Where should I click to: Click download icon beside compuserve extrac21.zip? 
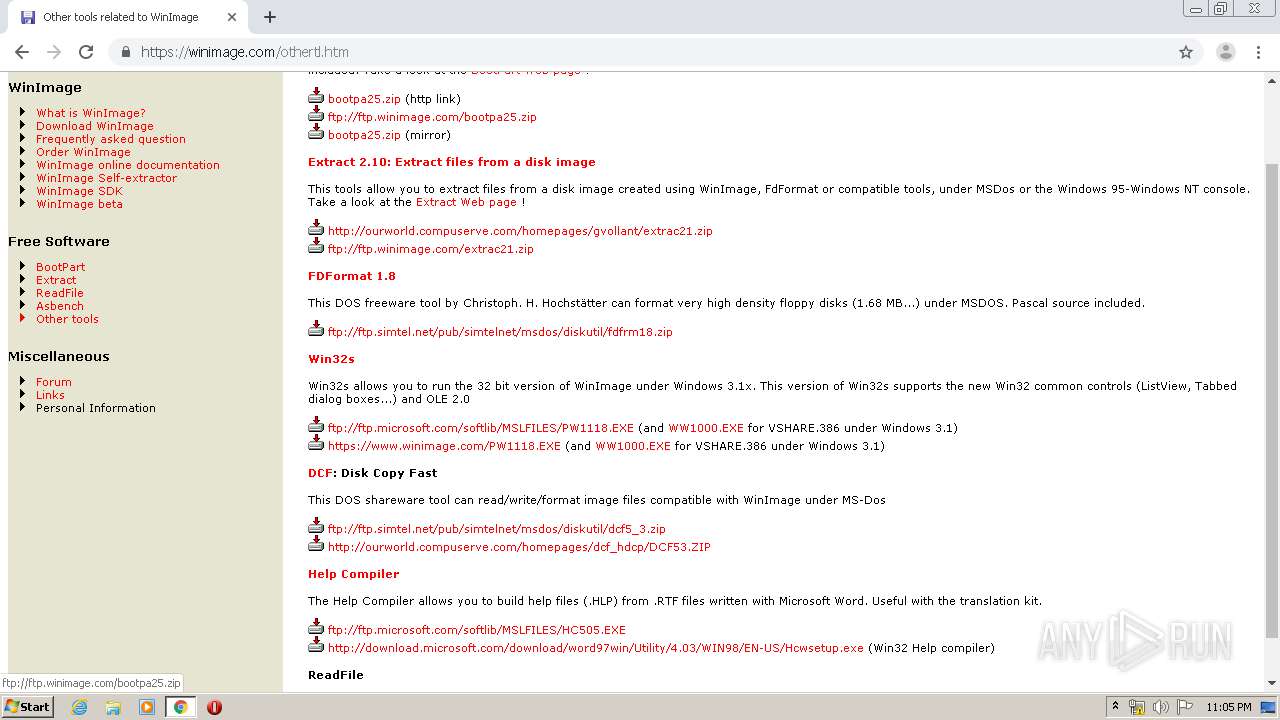[316, 228]
